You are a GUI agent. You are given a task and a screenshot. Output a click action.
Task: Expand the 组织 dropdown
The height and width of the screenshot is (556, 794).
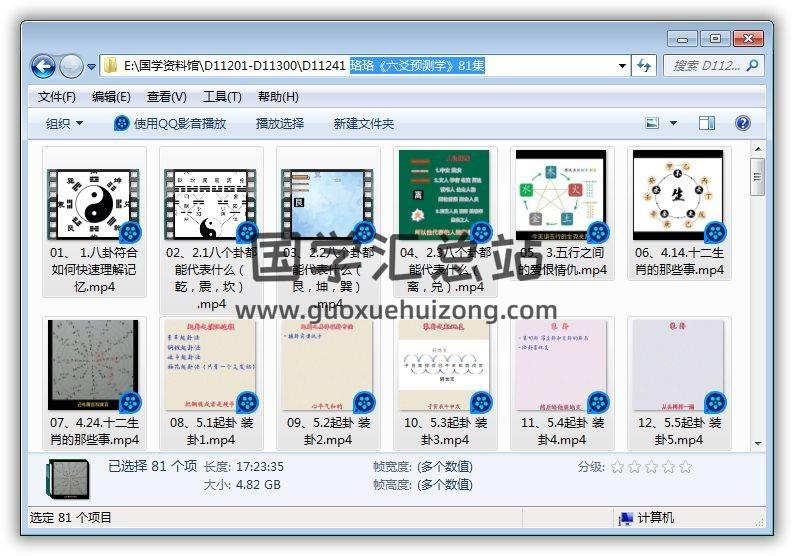pos(64,124)
